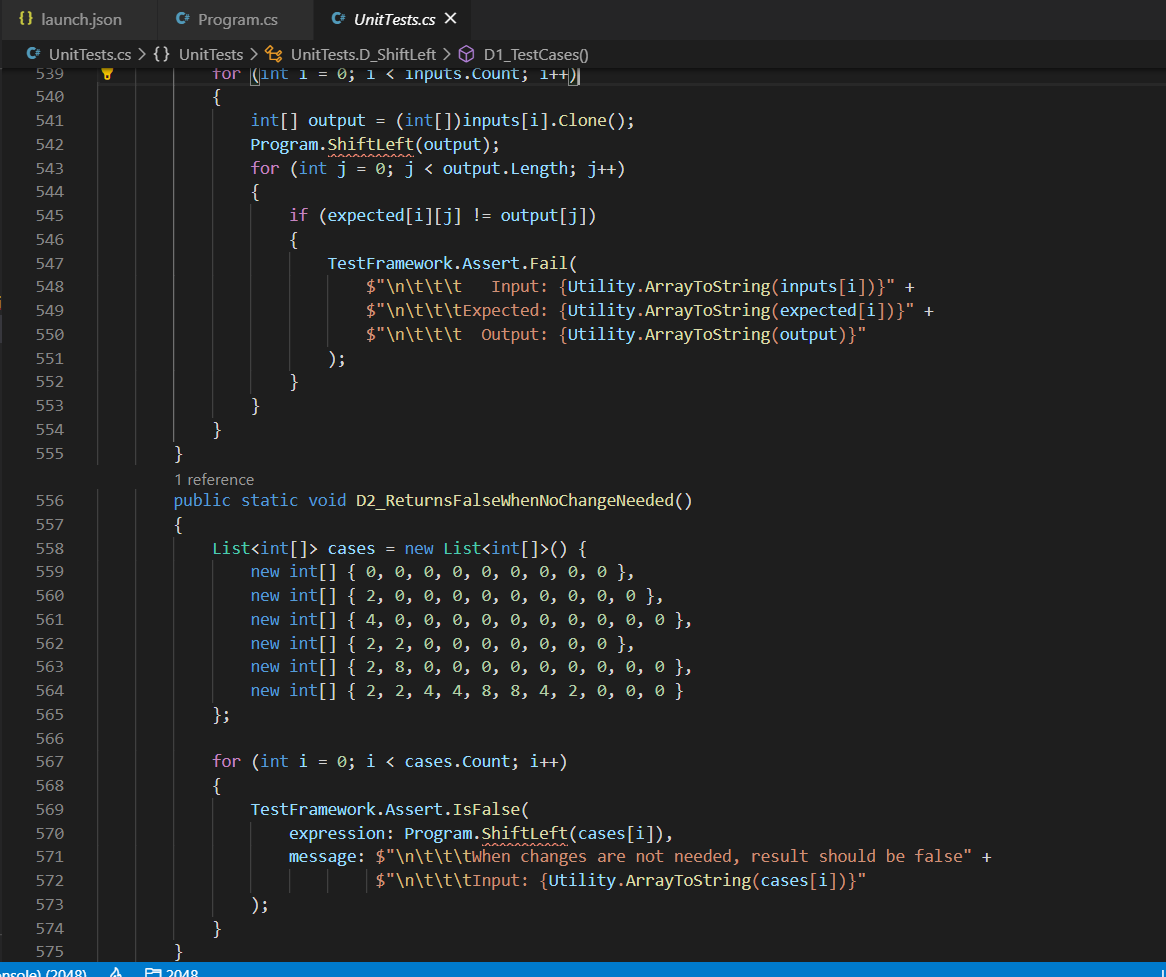This screenshot has height=977, width=1166.
Task: Close the UnitTests.cs editor tab
Action: (x=450, y=19)
